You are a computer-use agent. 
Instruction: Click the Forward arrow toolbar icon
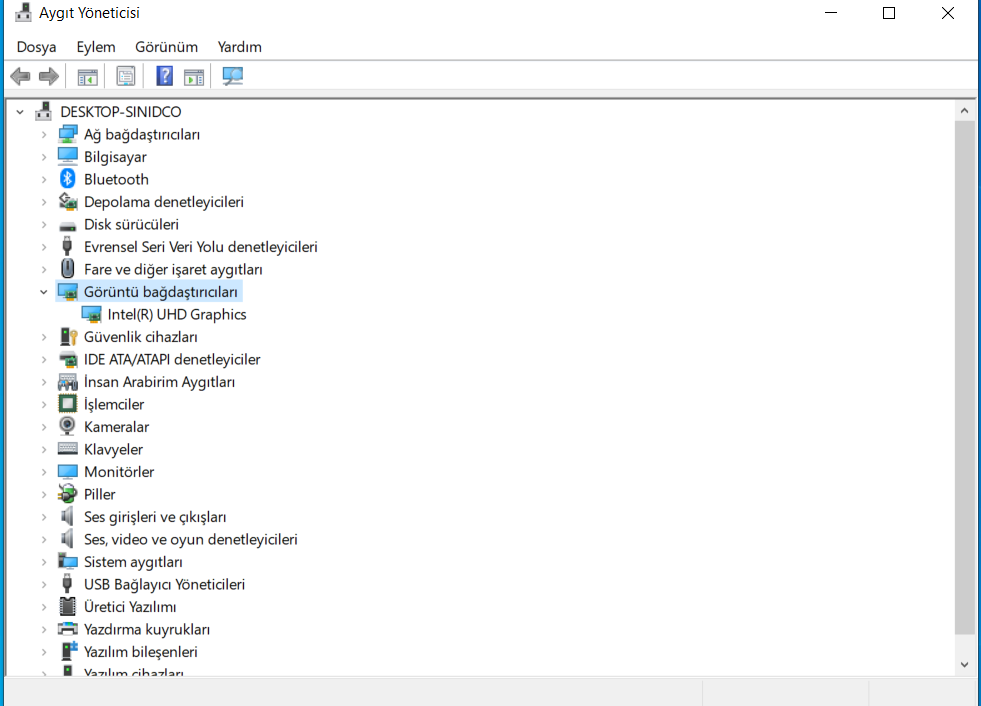(x=49, y=76)
